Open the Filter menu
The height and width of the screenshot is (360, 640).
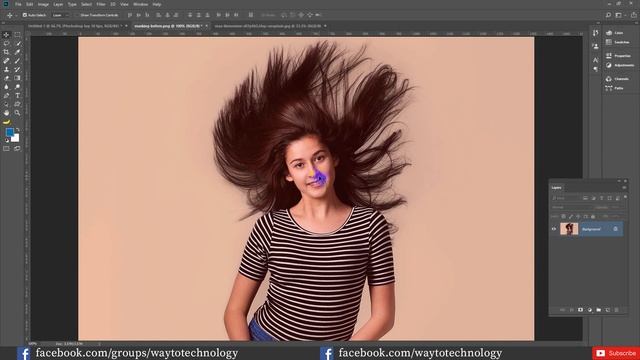pyautogui.click(x=101, y=4)
